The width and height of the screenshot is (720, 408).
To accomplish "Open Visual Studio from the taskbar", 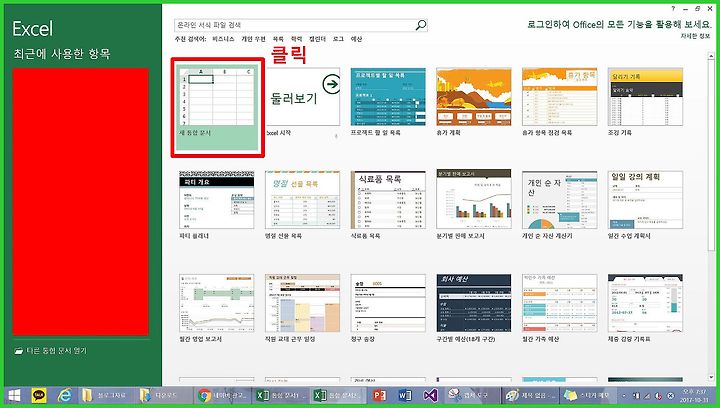I will click(431, 395).
